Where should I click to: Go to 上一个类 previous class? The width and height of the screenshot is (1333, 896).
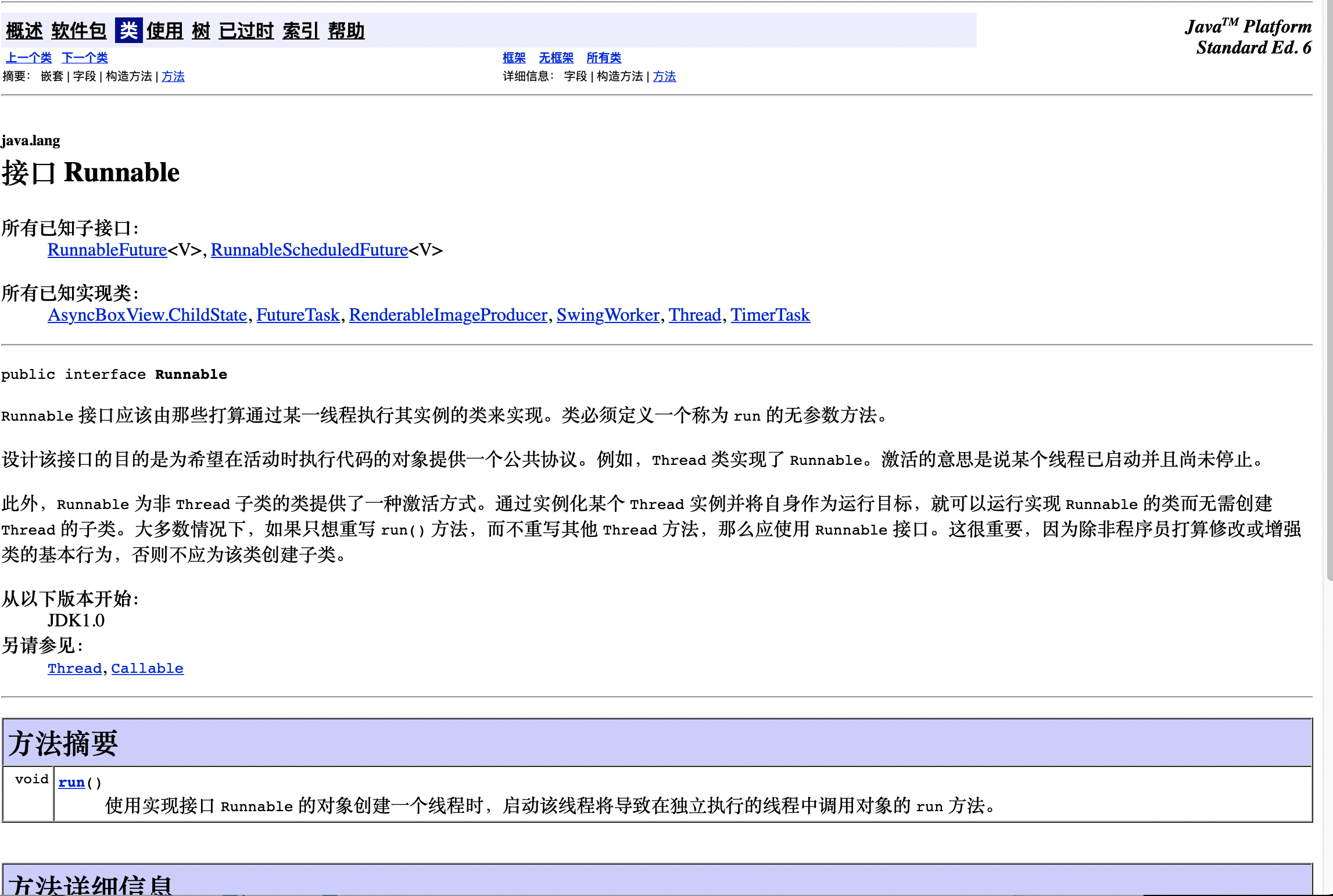pos(28,58)
